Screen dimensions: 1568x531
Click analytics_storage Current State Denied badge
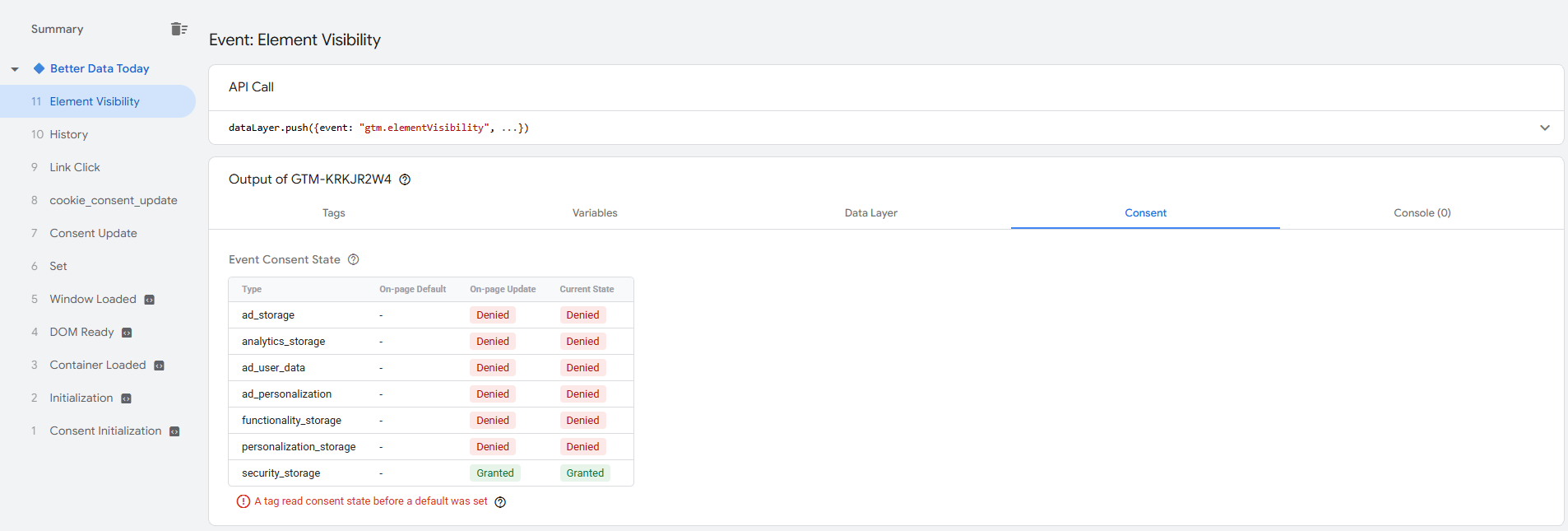582,342
